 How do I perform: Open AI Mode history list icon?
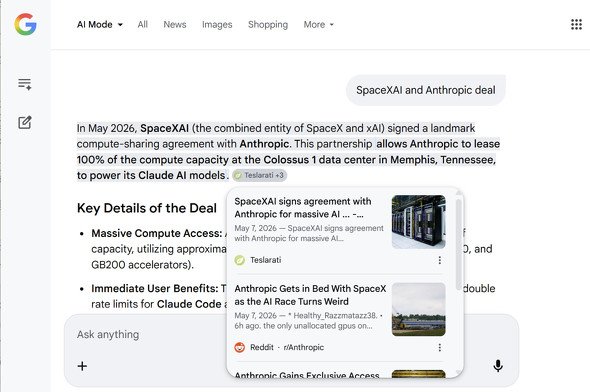[25, 84]
